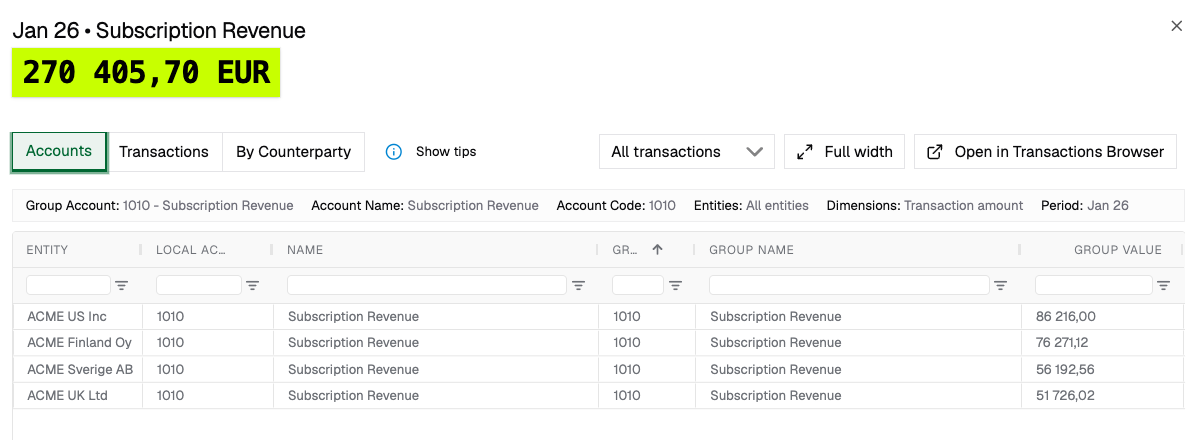Expand table with Full width button
The height and width of the screenshot is (440, 1200).
(x=845, y=152)
